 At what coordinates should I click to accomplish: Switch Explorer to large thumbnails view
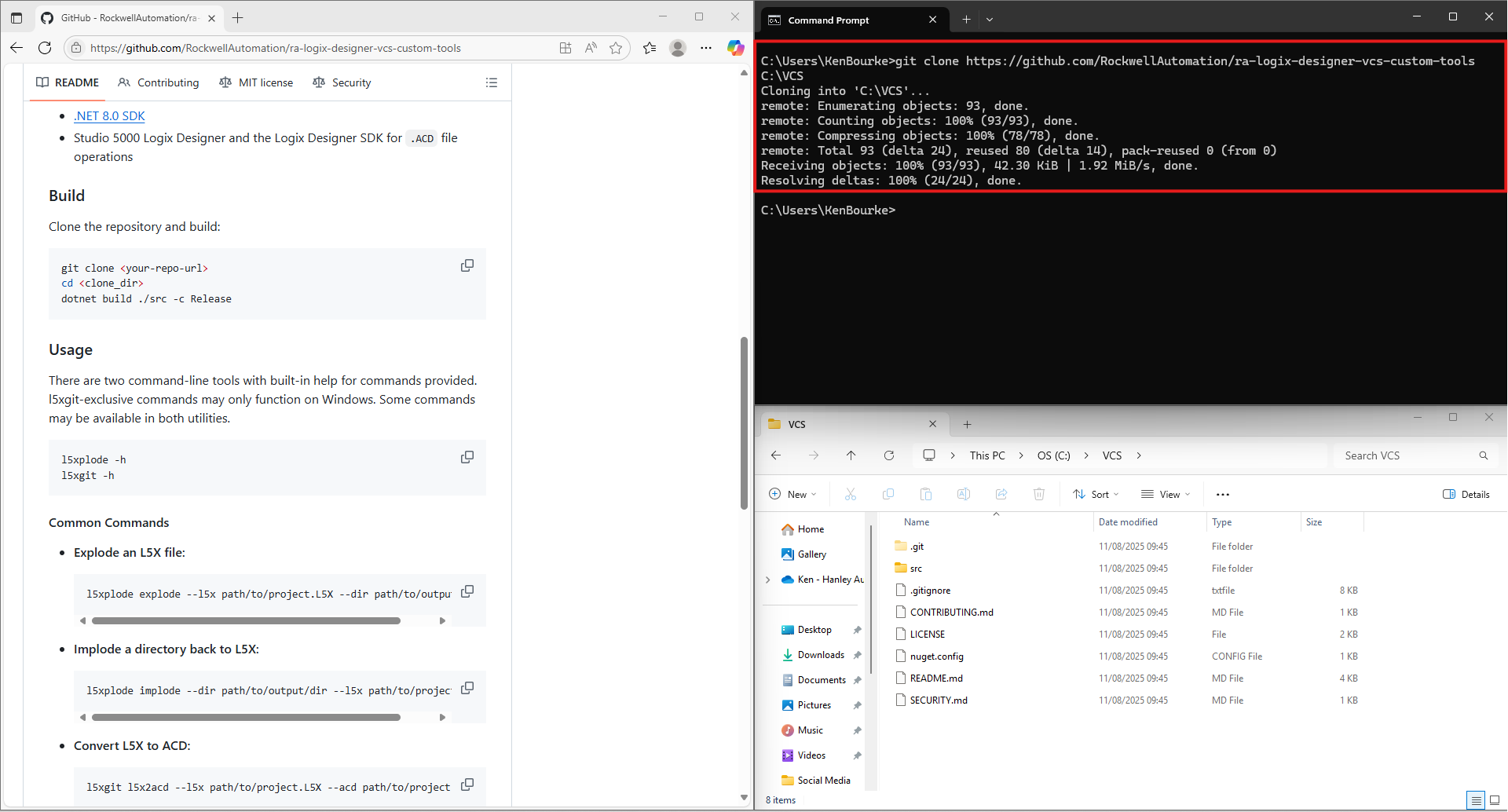(x=1495, y=800)
